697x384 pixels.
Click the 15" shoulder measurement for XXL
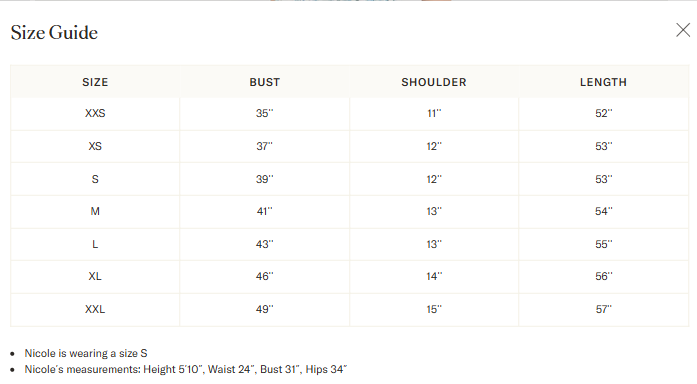[434, 309]
